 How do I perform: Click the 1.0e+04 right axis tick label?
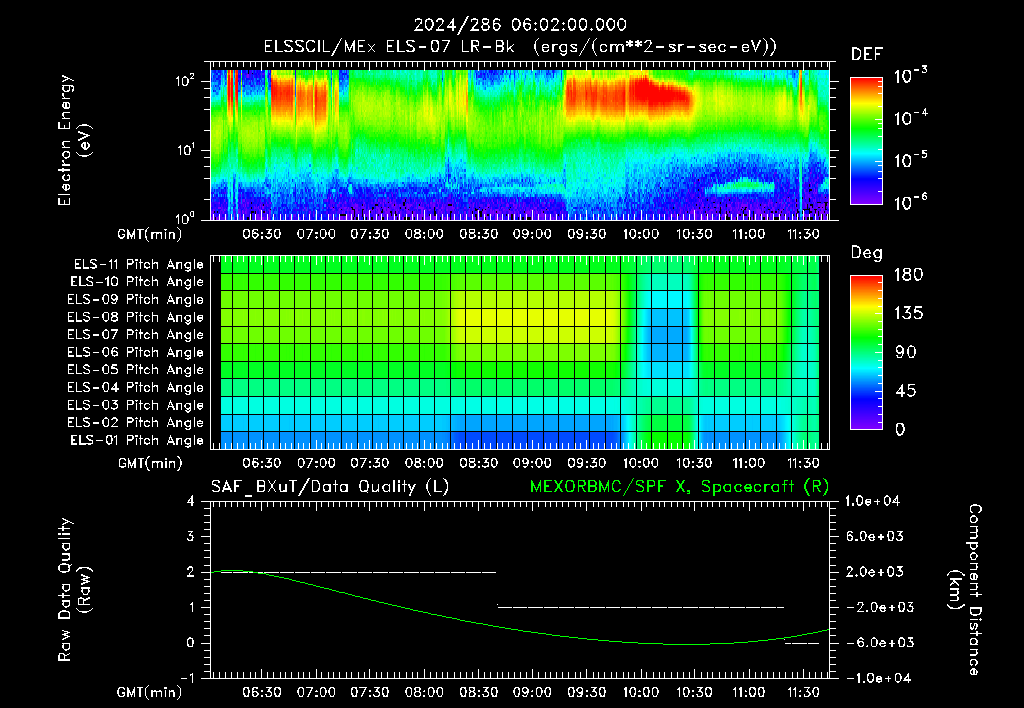point(872,501)
